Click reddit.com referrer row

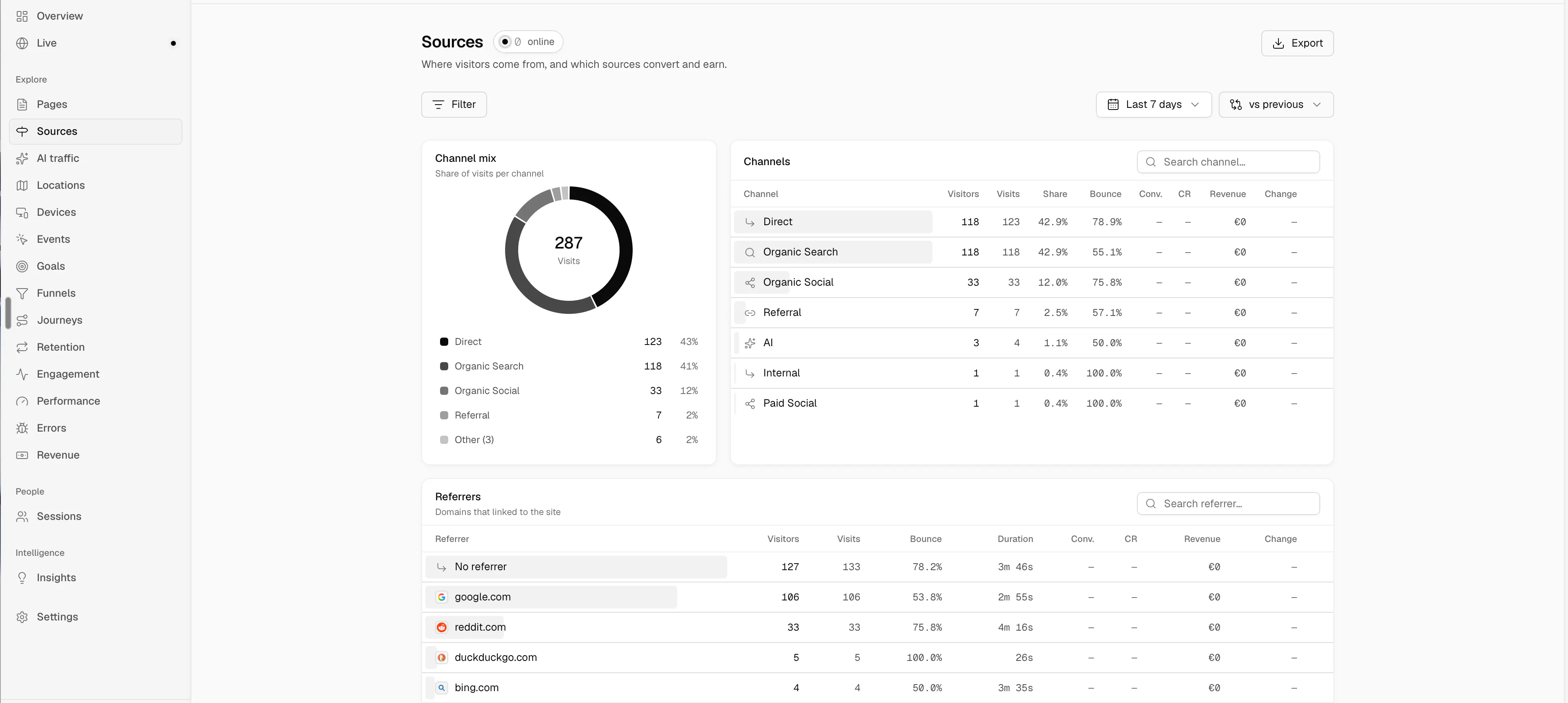click(877, 628)
